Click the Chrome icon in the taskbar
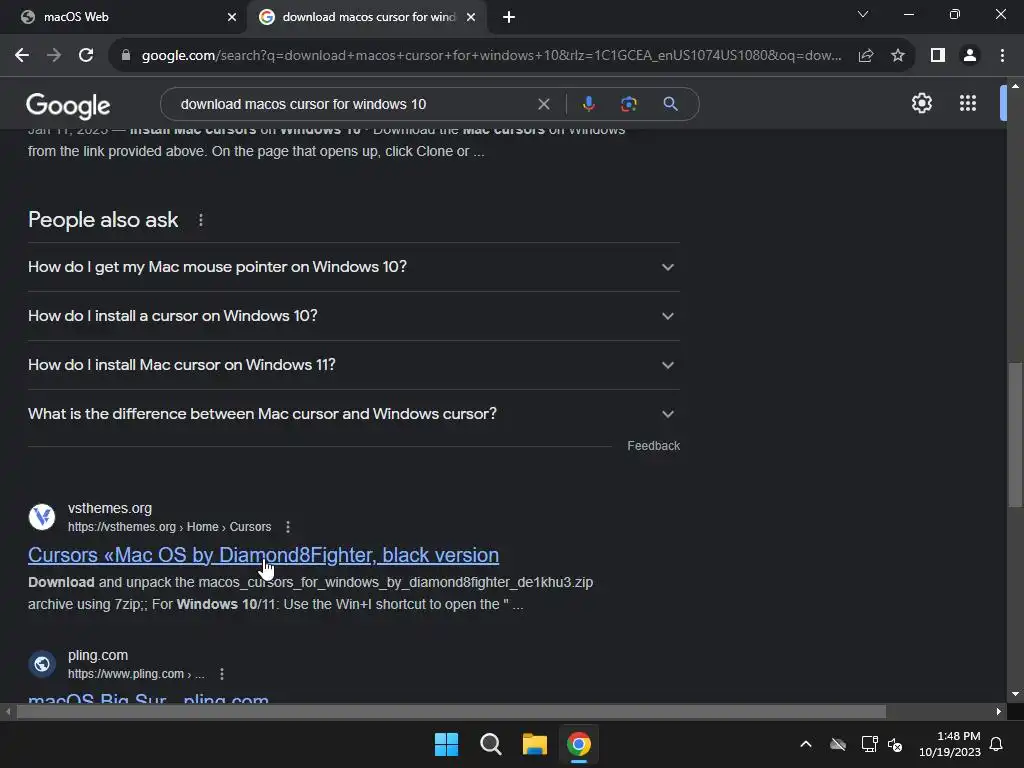Screen dimensions: 1024x768 [579, 744]
